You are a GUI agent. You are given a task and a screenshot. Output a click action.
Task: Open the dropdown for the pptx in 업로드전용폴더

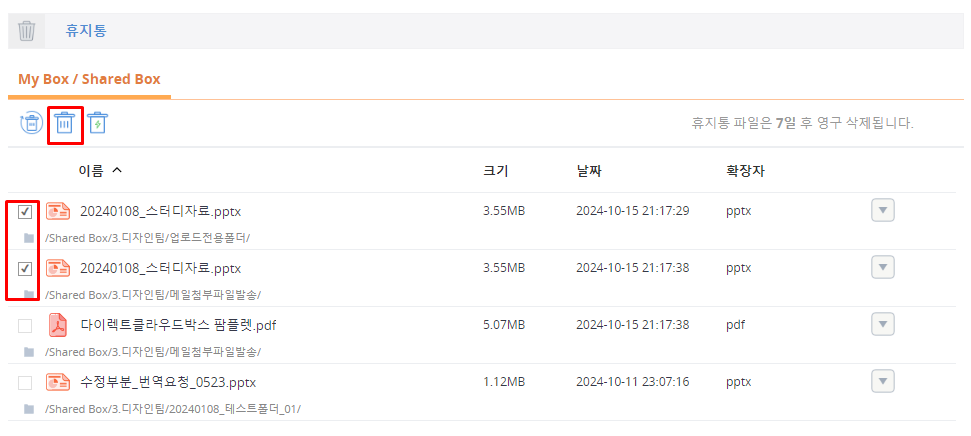click(x=882, y=210)
